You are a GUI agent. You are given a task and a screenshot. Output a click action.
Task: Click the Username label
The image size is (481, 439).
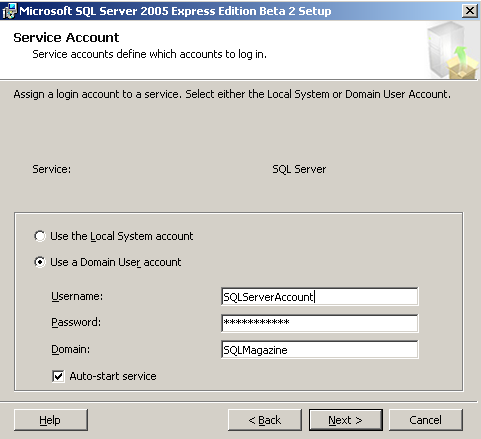click(77, 296)
